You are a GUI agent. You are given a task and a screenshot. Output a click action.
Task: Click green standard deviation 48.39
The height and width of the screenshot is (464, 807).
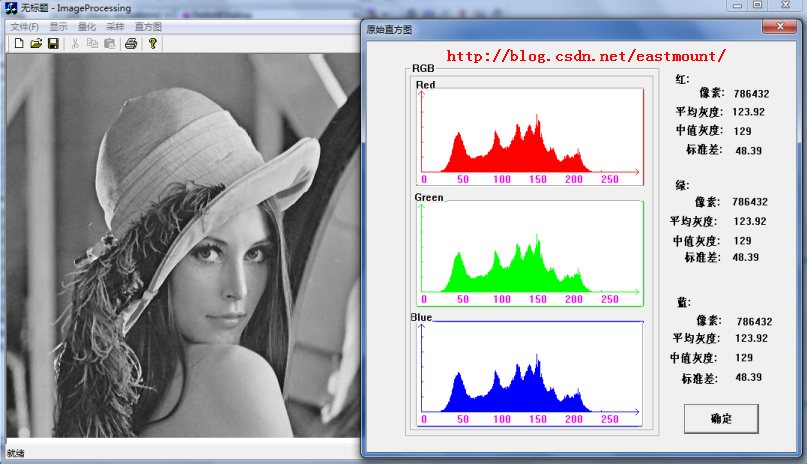(x=746, y=257)
